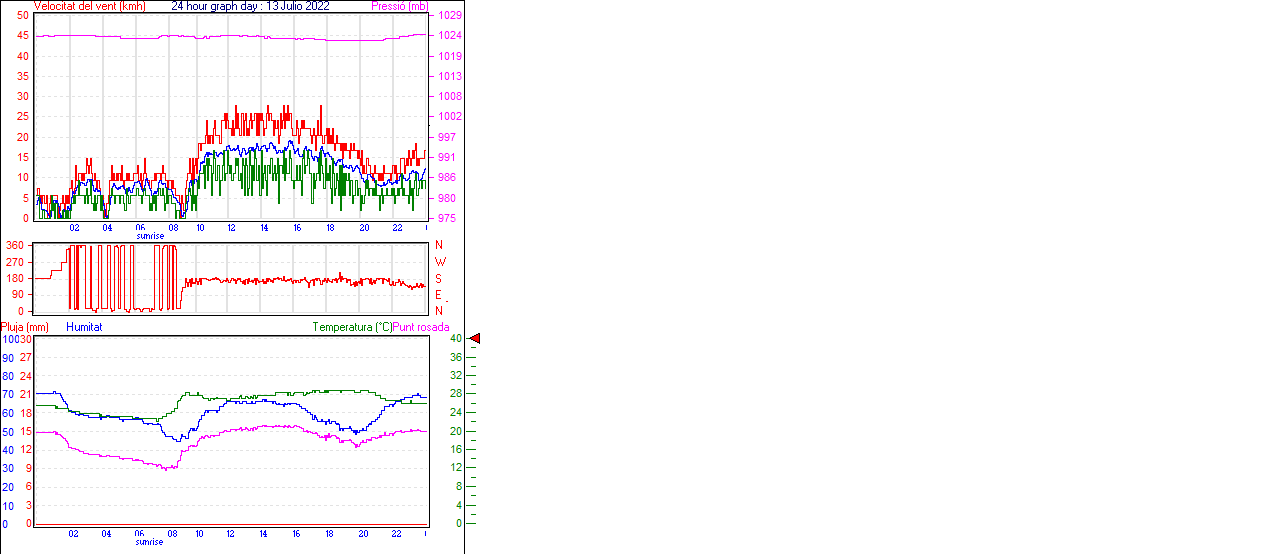Click the 'Pluja (mm)' label
This screenshot has height=554, width=1280.
pos(25,327)
